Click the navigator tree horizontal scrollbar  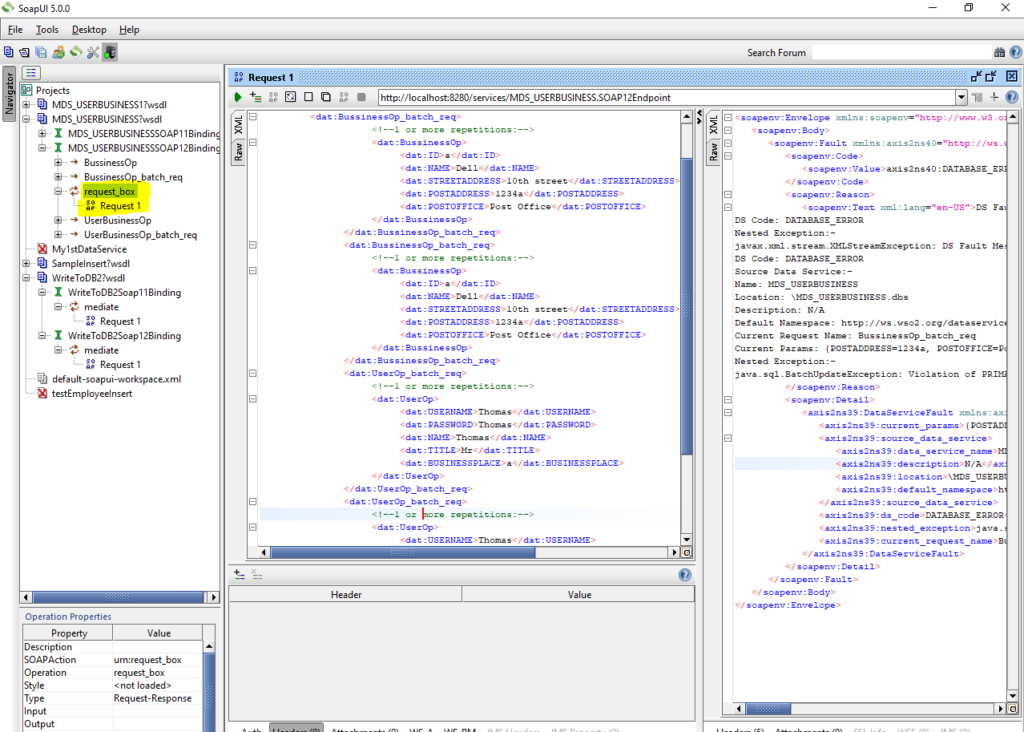tap(118, 597)
